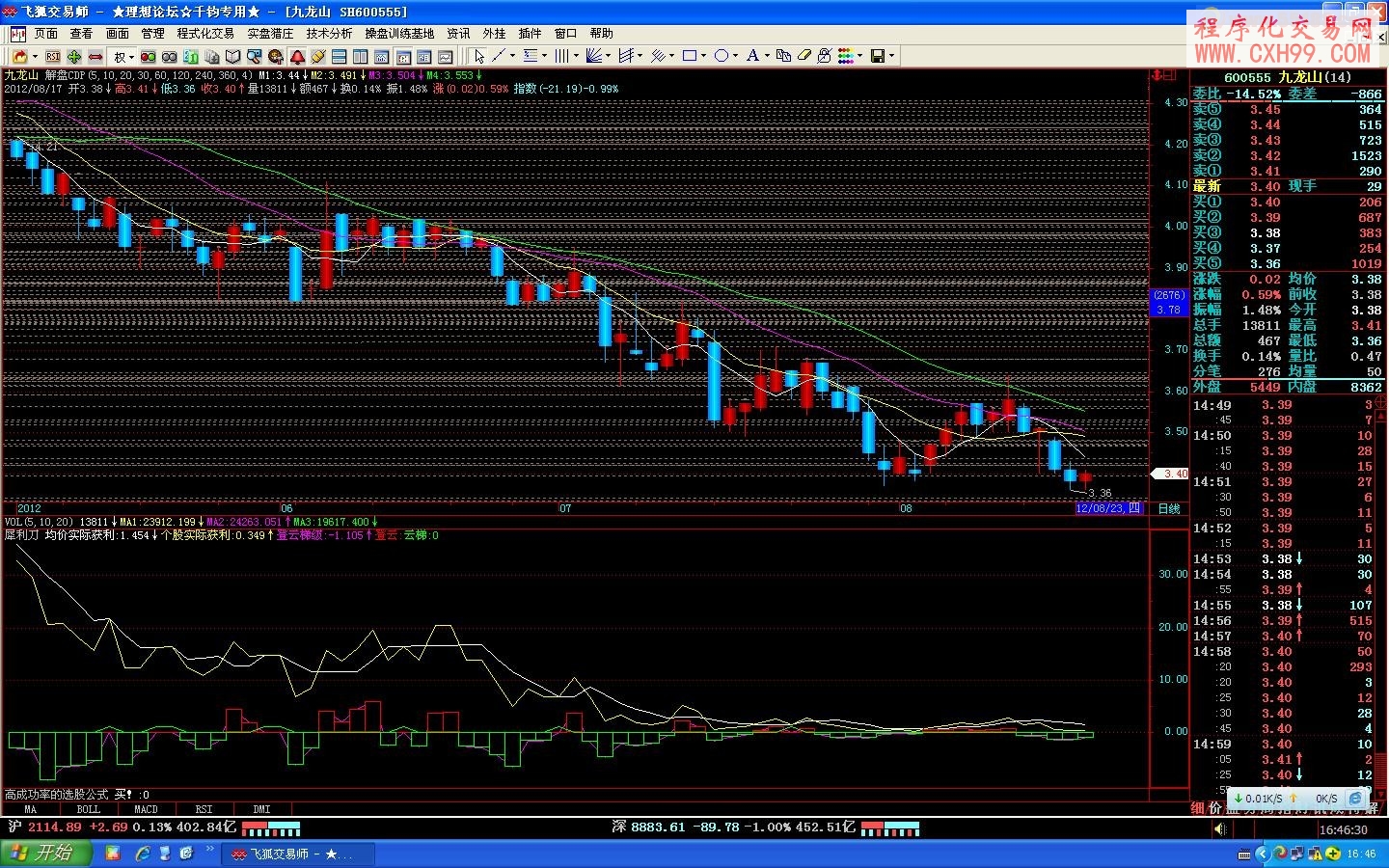
Task: Select the text annotation A tool
Action: (x=752, y=56)
